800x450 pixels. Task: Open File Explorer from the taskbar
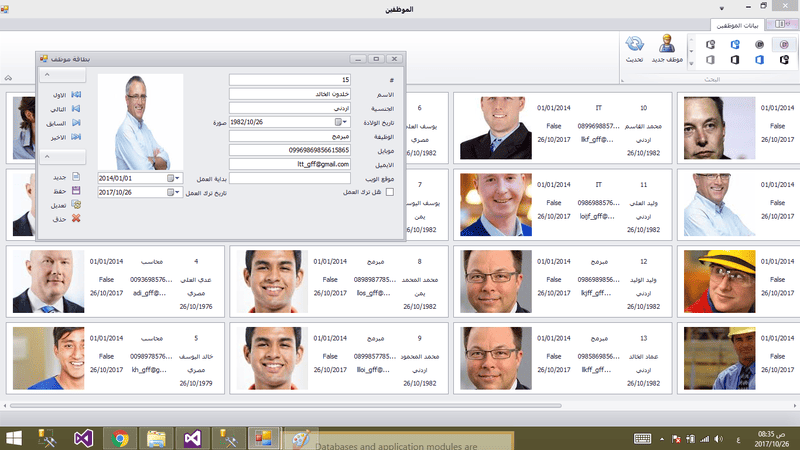[x=156, y=438]
